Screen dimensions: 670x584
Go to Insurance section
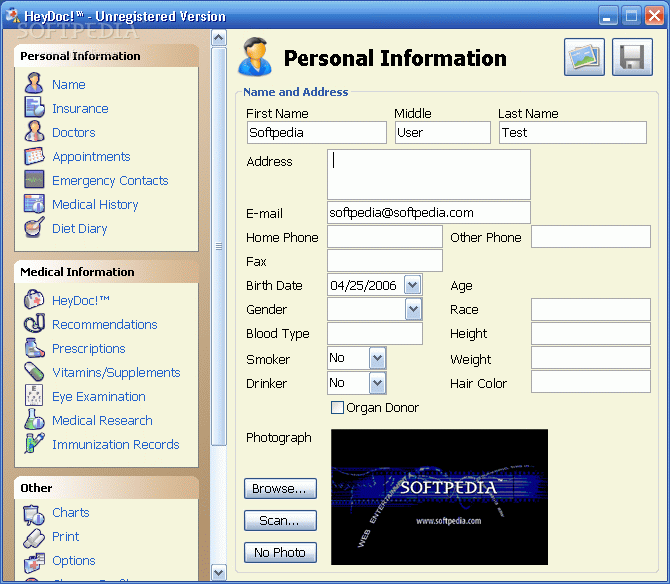(80, 109)
